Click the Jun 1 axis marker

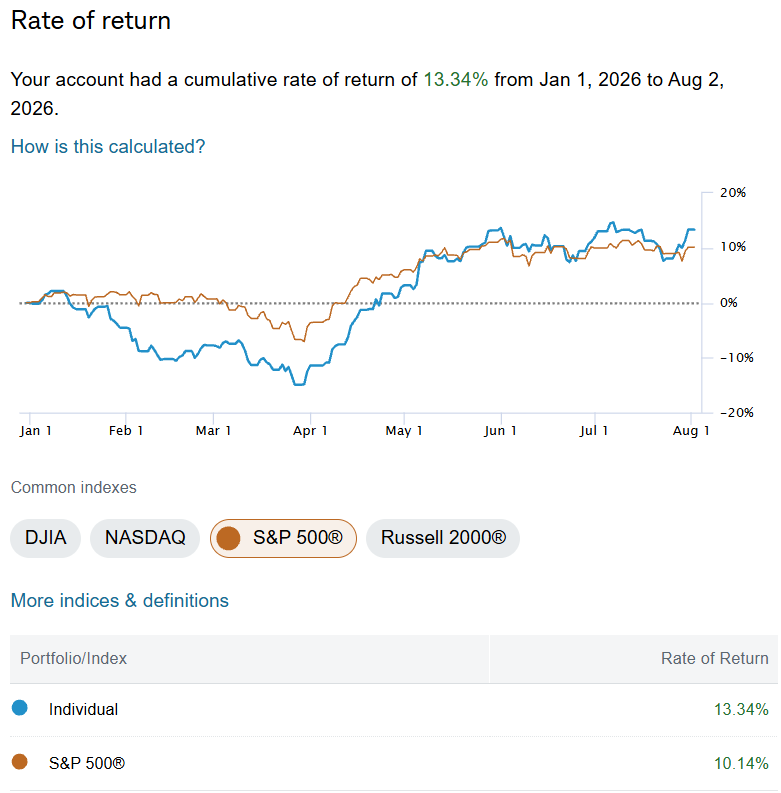[x=500, y=430]
